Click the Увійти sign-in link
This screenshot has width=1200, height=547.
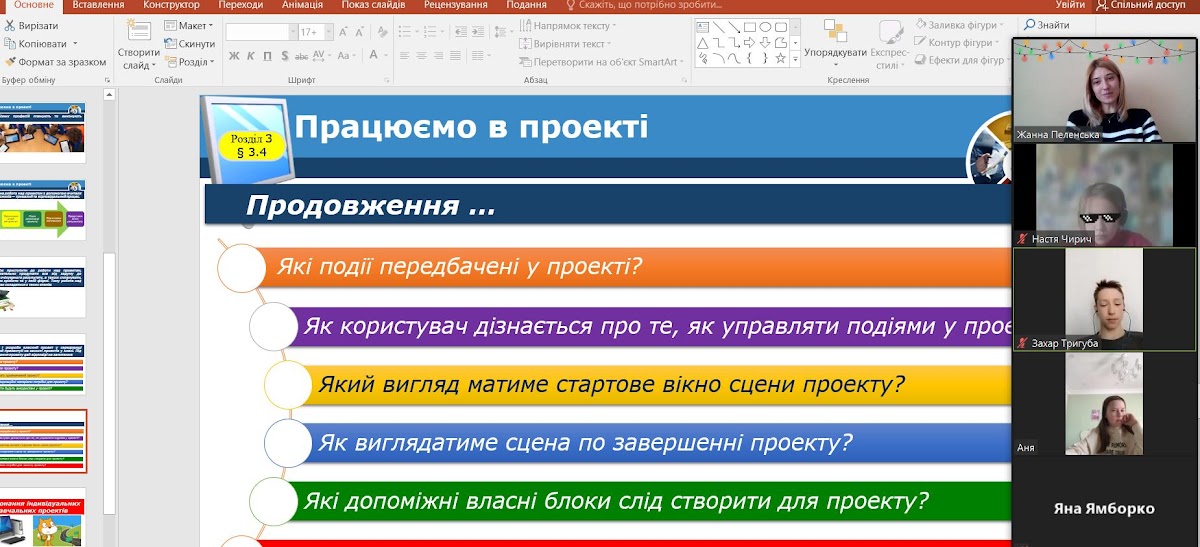1070,5
